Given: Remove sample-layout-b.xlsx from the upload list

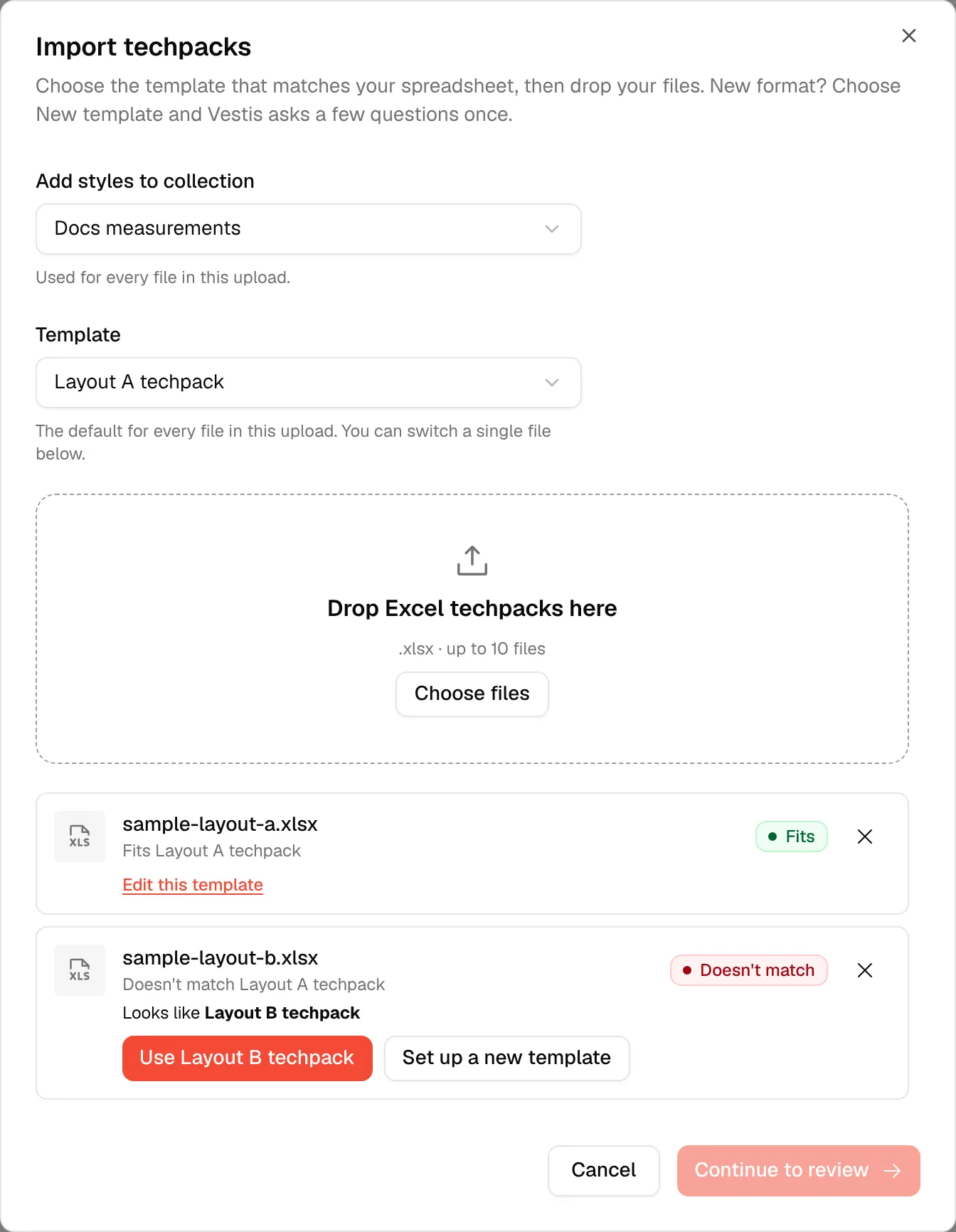Looking at the screenshot, I should tap(865, 970).
